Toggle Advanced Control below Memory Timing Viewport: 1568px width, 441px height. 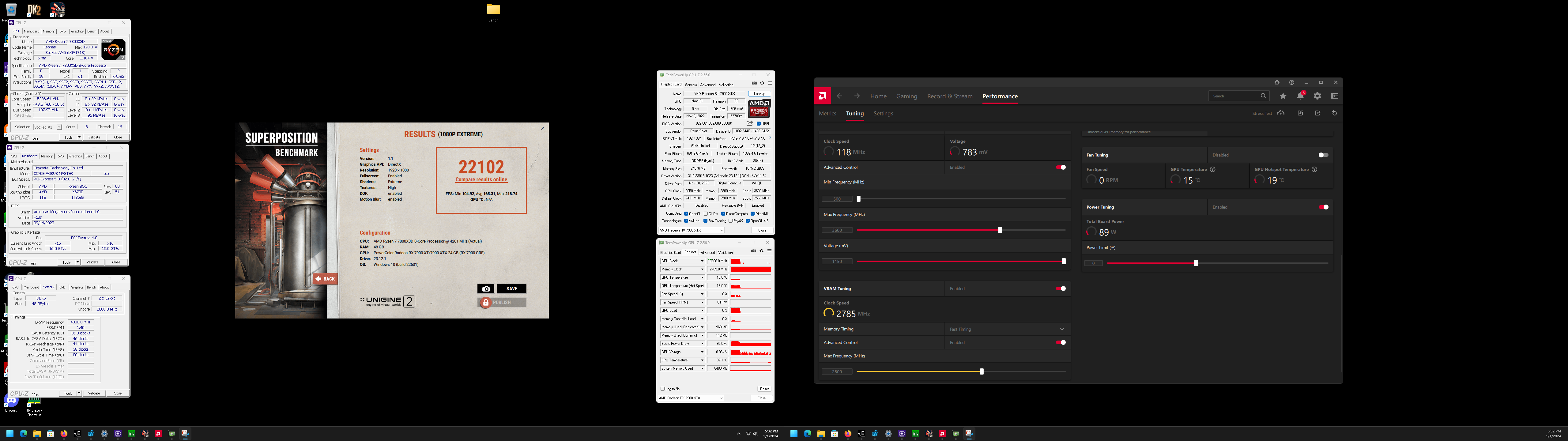1061,342
